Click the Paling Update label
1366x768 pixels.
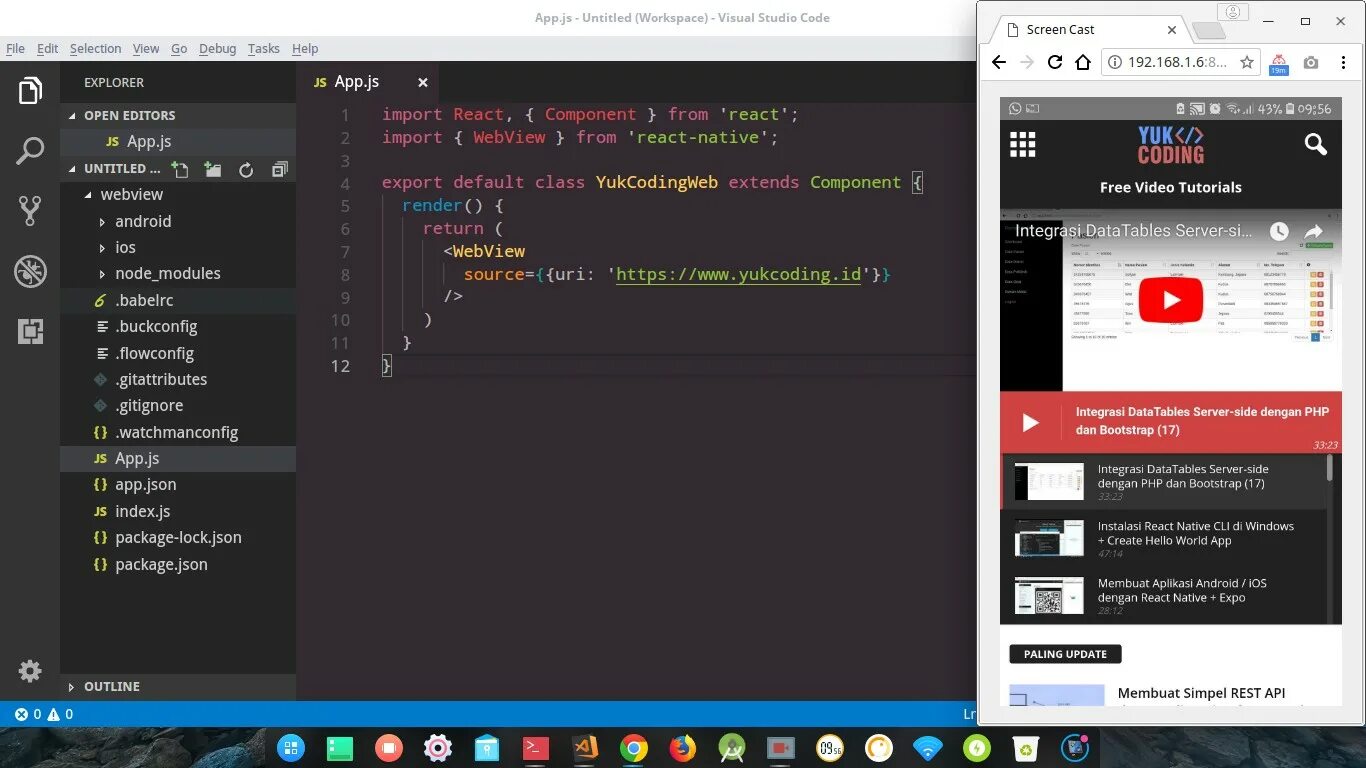click(x=1065, y=654)
